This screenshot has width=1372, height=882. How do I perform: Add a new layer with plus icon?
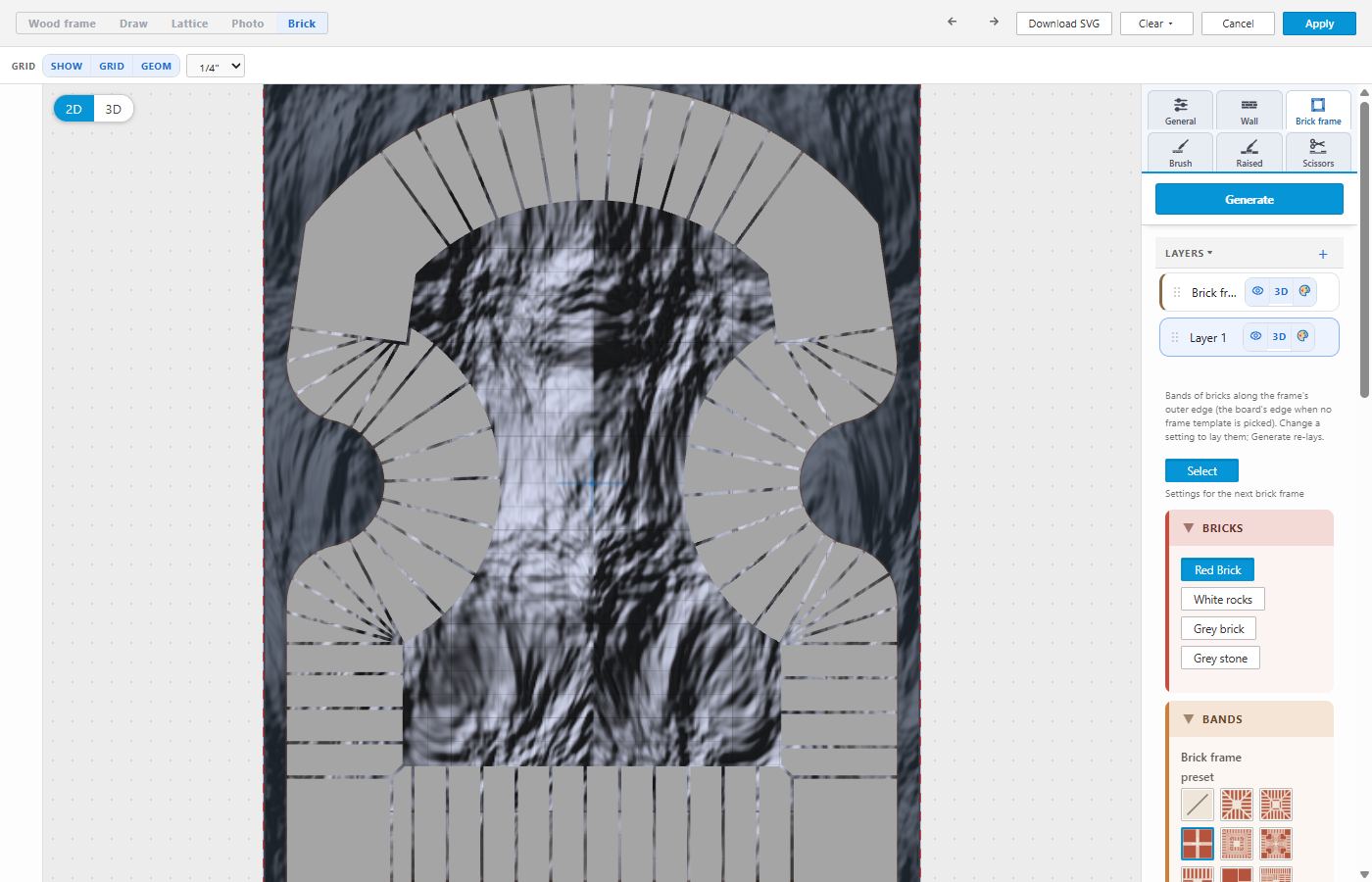click(x=1323, y=254)
